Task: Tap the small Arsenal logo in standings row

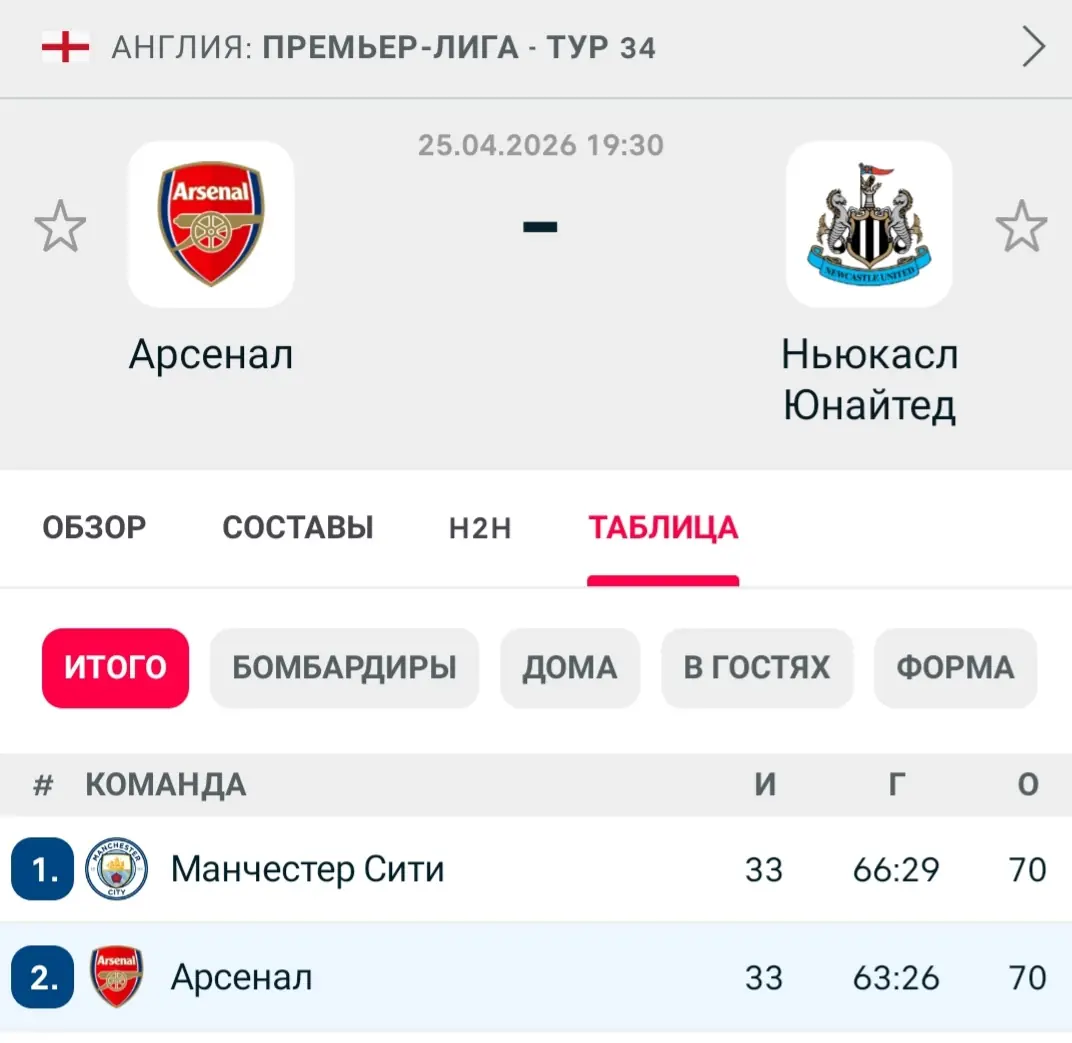Action: [116, 977]
